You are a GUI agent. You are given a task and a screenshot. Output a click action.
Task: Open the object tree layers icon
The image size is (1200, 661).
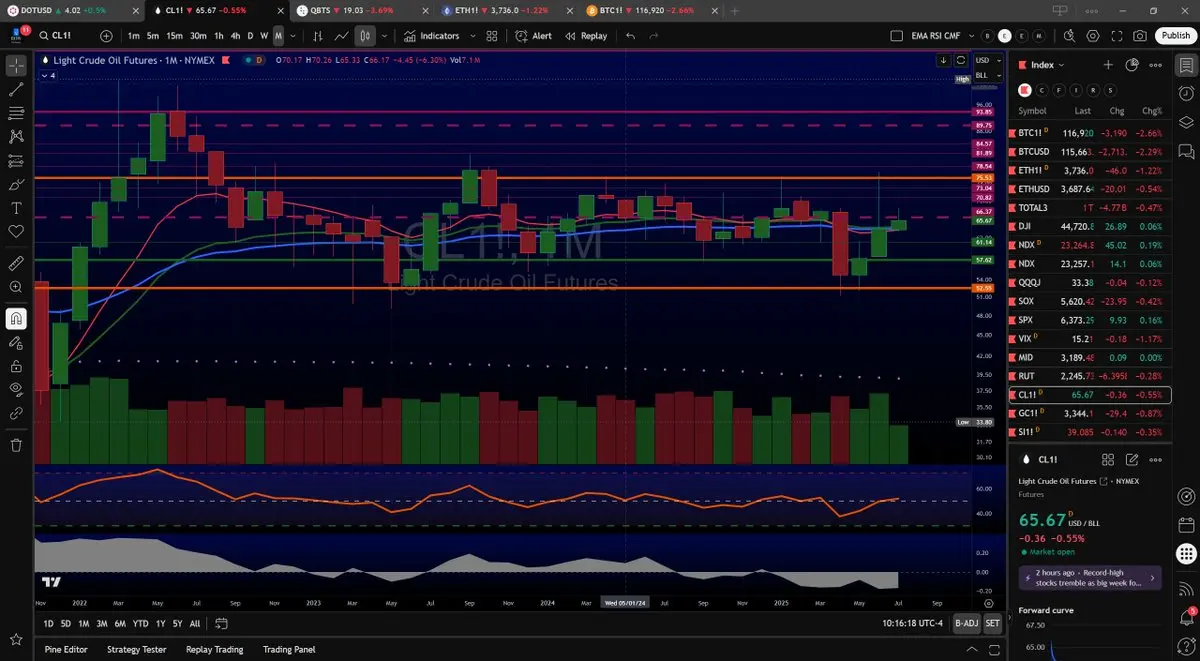[1186, 122]
